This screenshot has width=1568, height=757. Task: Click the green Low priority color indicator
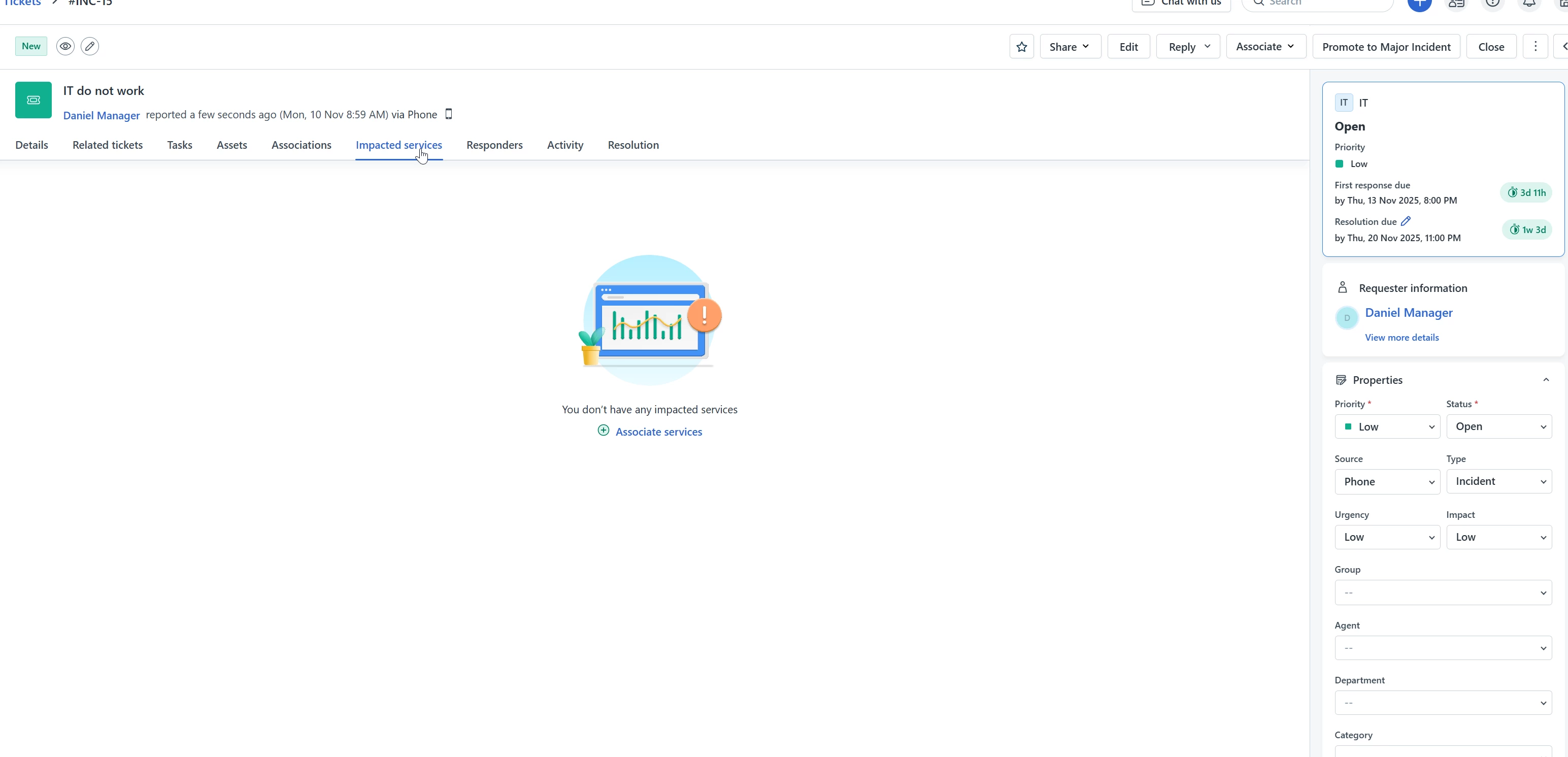(x=1339, y=164)
